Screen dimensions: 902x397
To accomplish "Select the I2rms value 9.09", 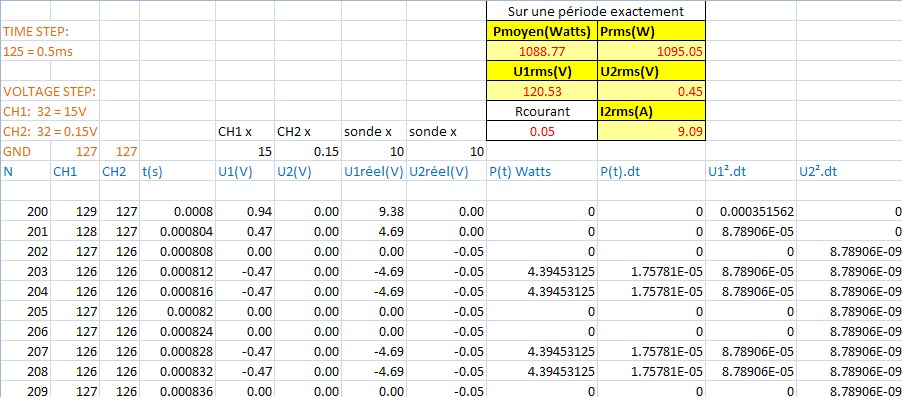I will click(652, 132).
